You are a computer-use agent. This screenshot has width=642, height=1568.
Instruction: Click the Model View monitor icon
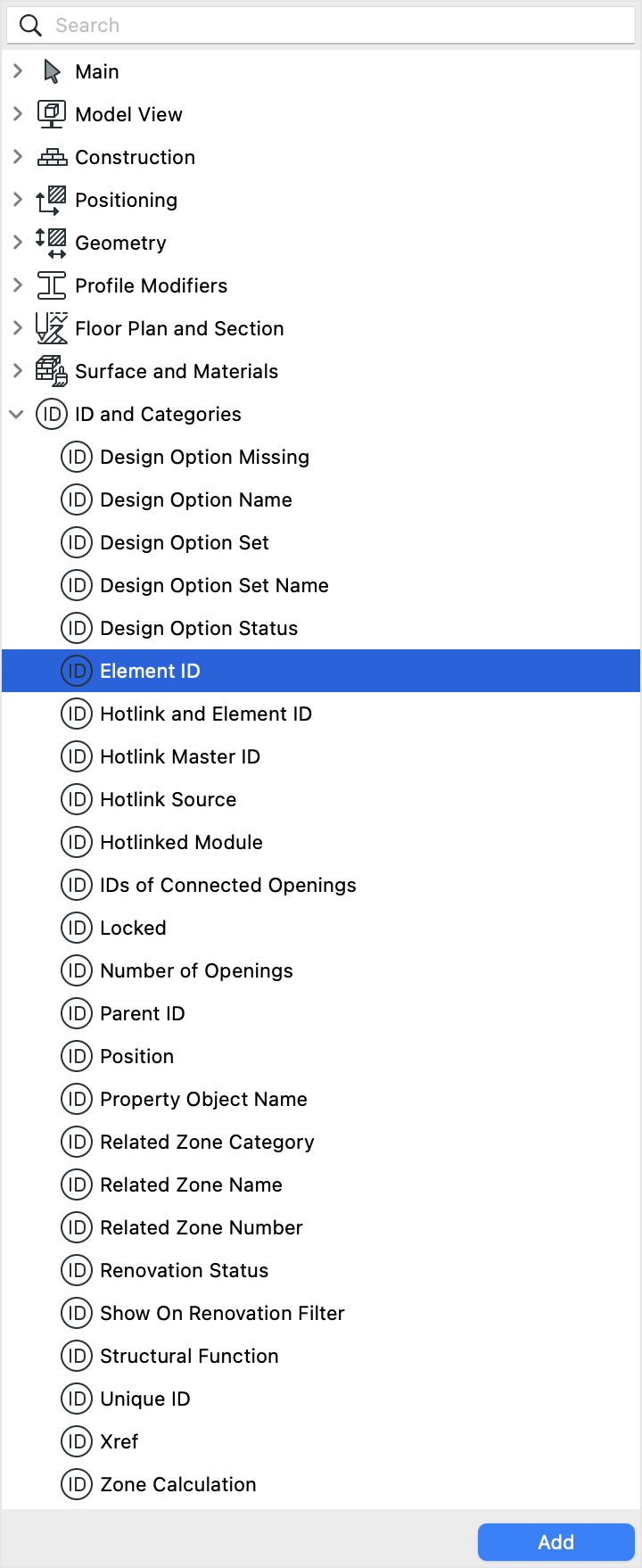[52, 114]
